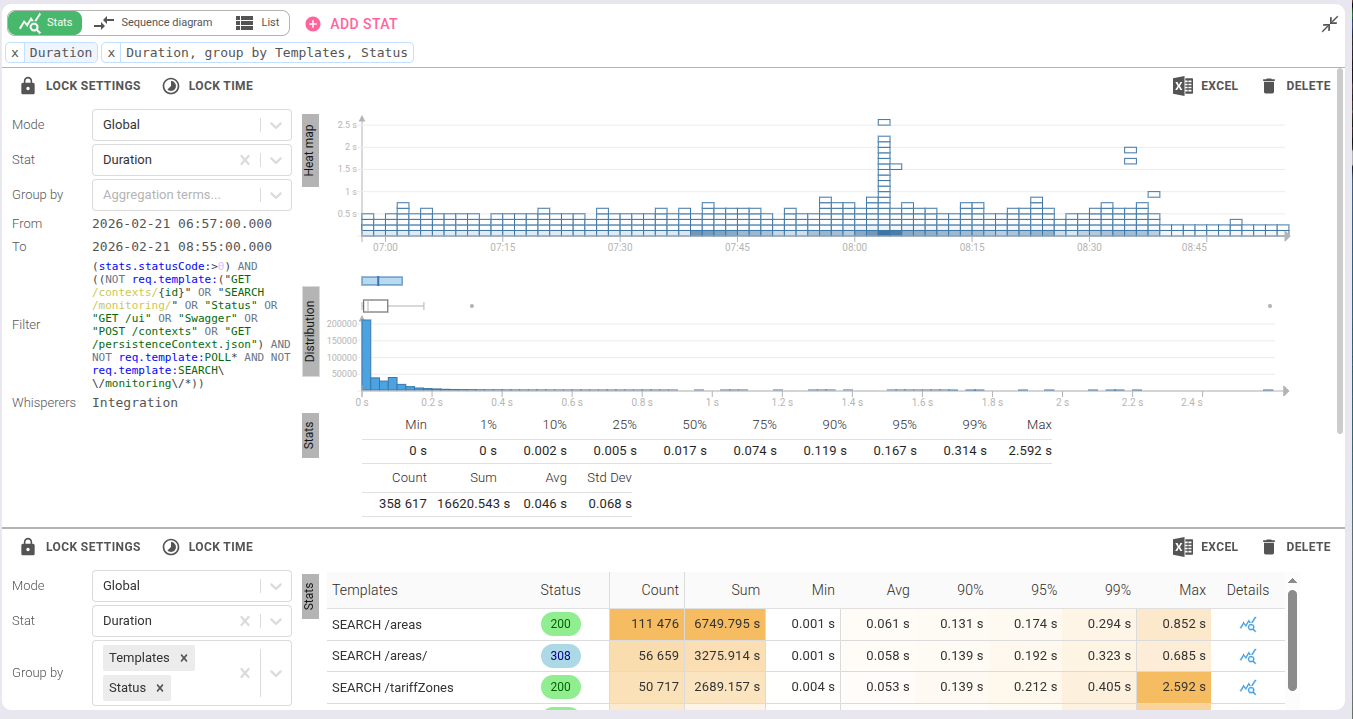This screenshot has width=1353, height=719.
Task: Toggle LOCK SETTINGS in the lower panel
Action: click(81, 547)
